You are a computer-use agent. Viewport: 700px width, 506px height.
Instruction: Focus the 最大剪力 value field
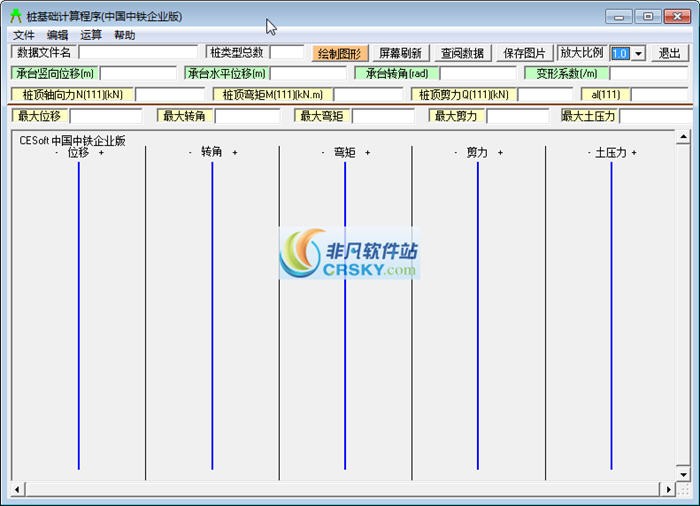(x=518, y=116)
